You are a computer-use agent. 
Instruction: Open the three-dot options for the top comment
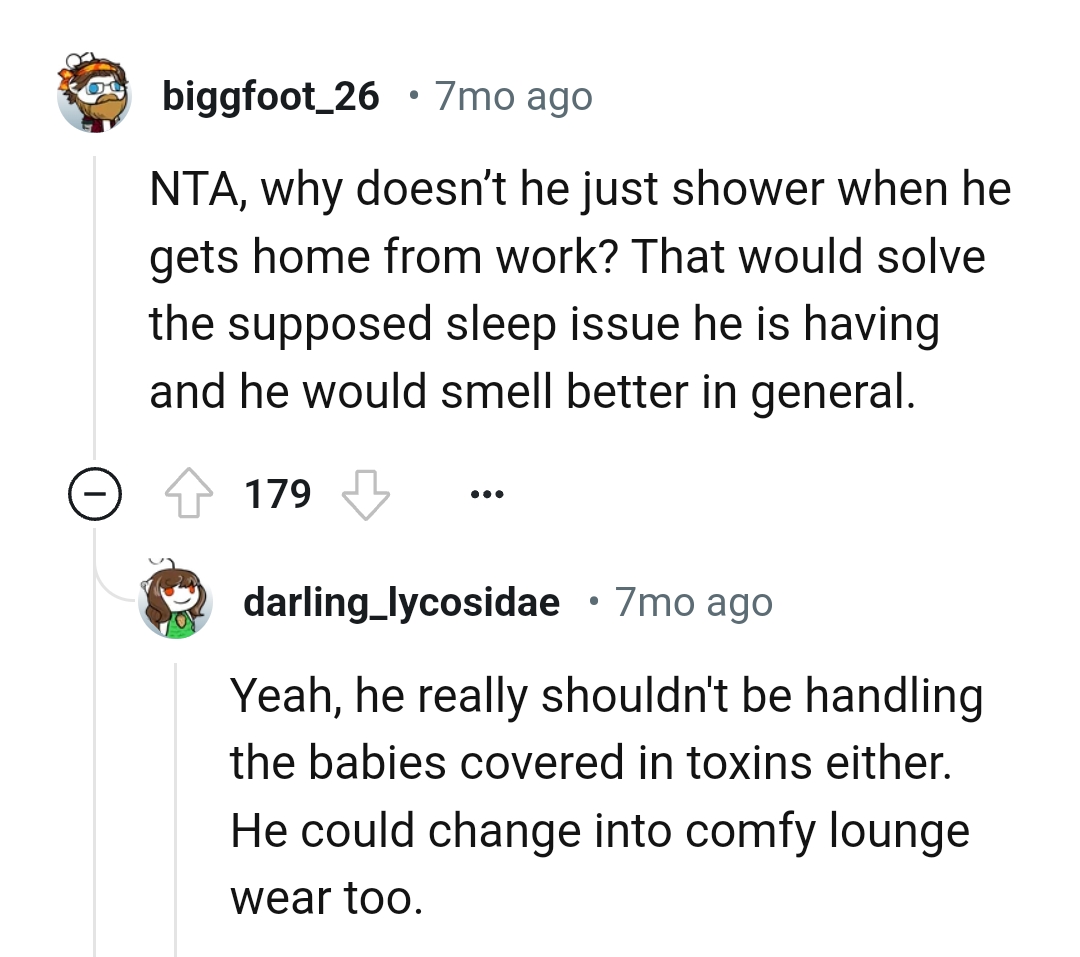pos(487,491)
